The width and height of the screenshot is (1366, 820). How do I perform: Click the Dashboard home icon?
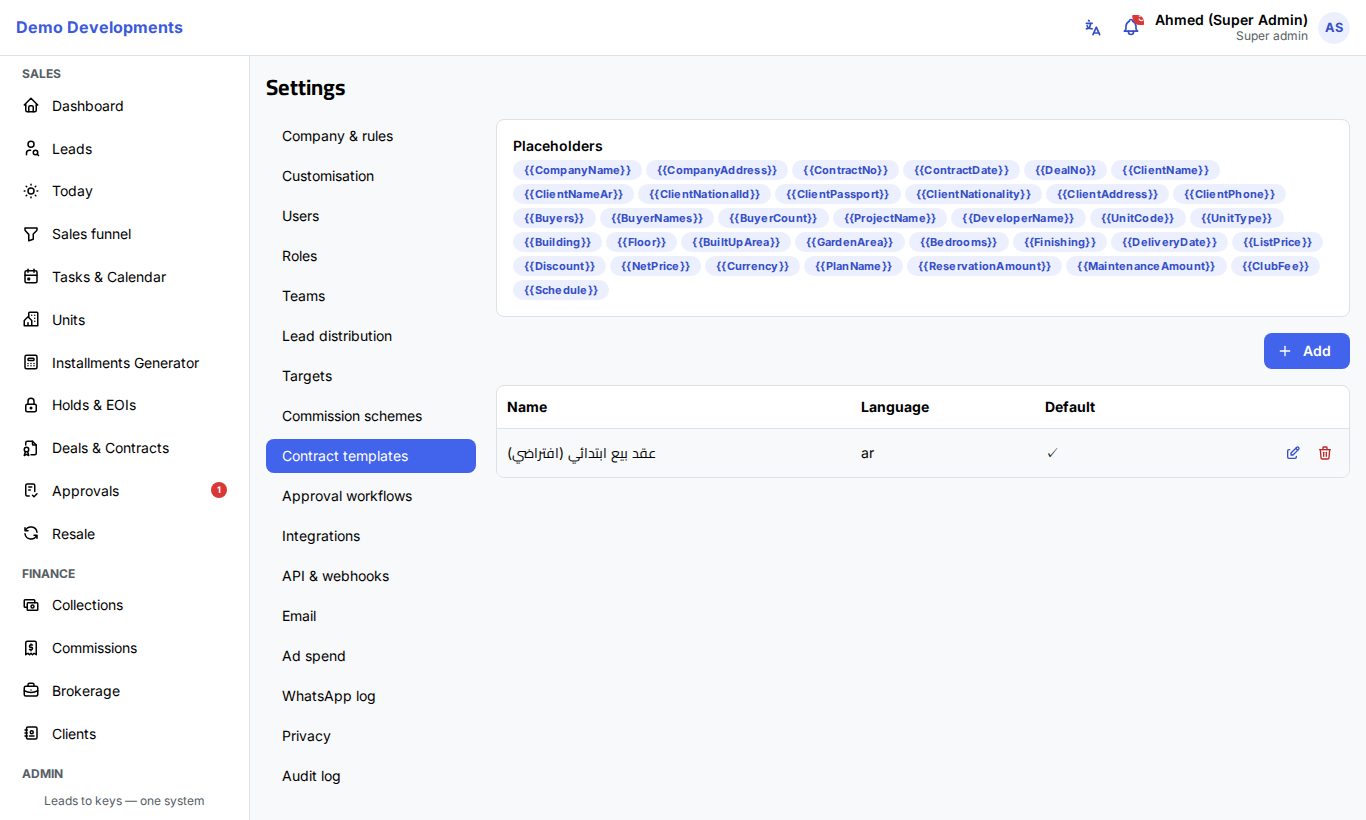click(x=31, y=106)
